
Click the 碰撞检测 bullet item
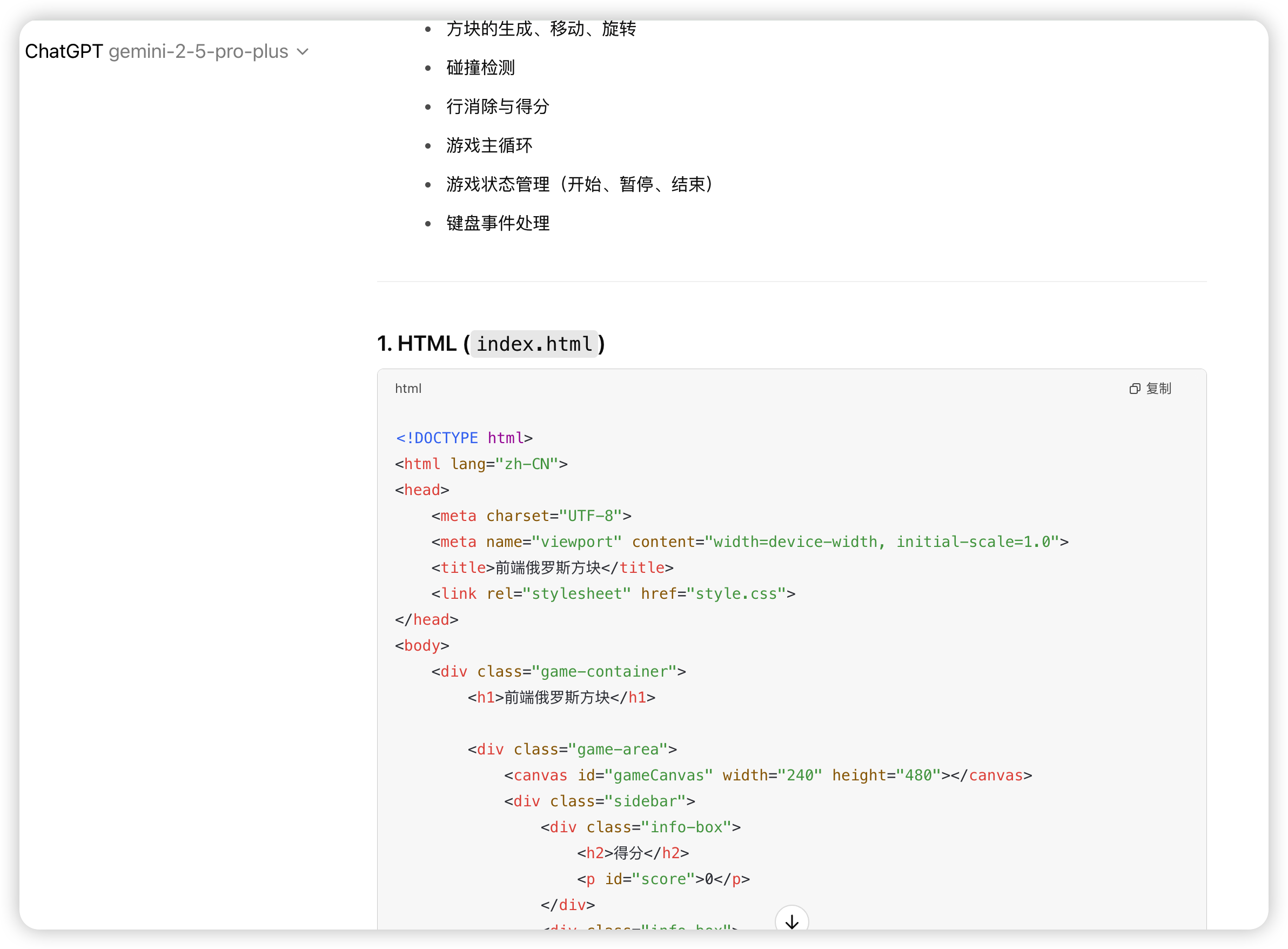coord(480,68)
